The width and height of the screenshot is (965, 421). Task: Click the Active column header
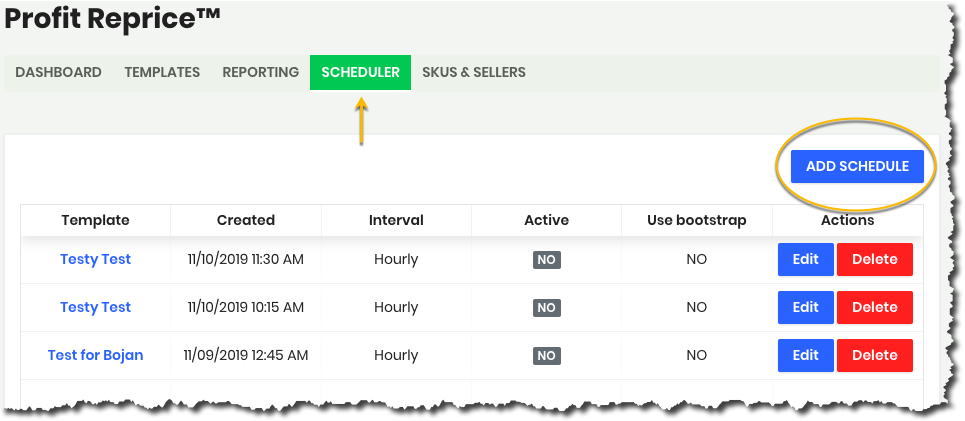click(547, 220)
